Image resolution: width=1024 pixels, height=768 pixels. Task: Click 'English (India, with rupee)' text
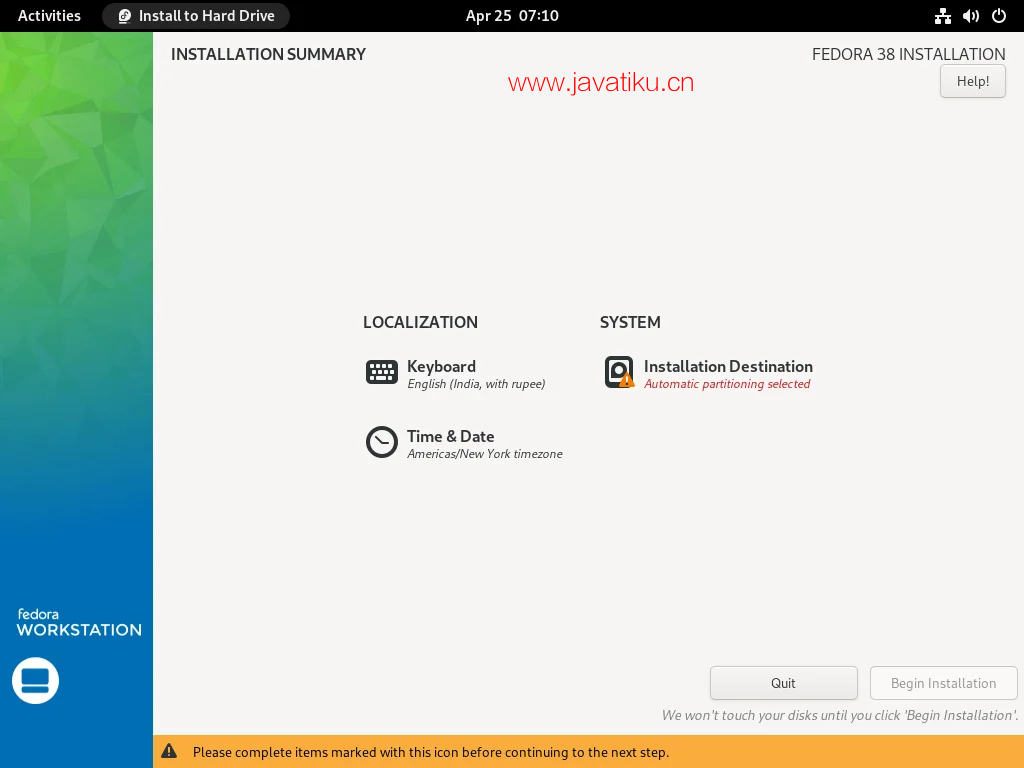(476, 384)
